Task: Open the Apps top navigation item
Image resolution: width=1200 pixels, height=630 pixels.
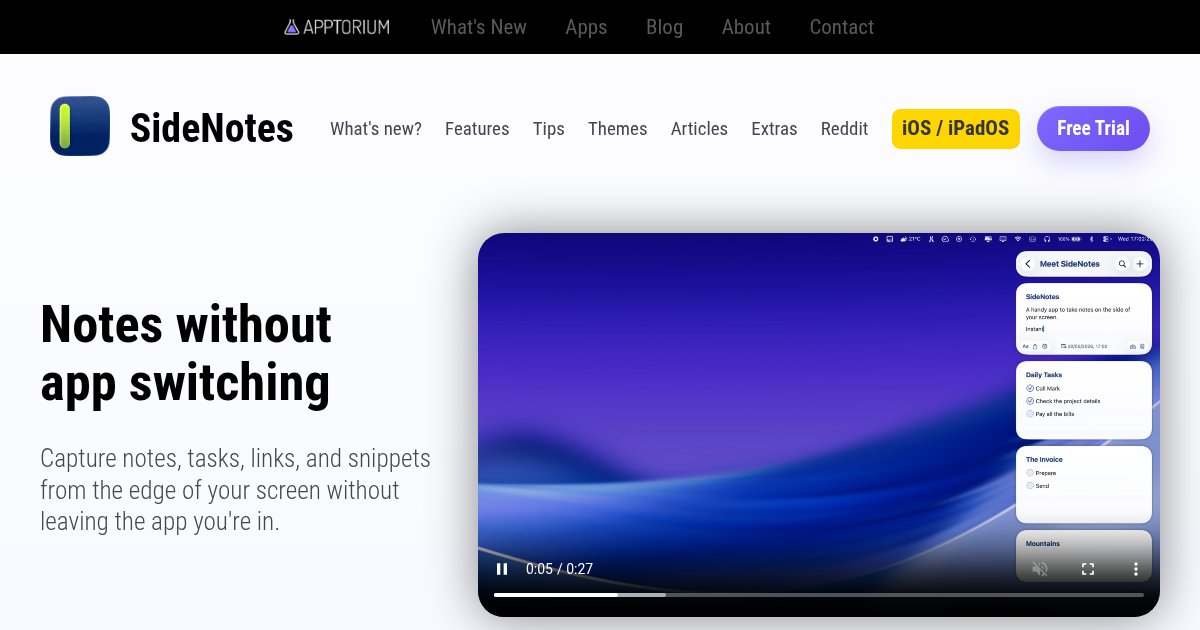Action: coord(586,27)
